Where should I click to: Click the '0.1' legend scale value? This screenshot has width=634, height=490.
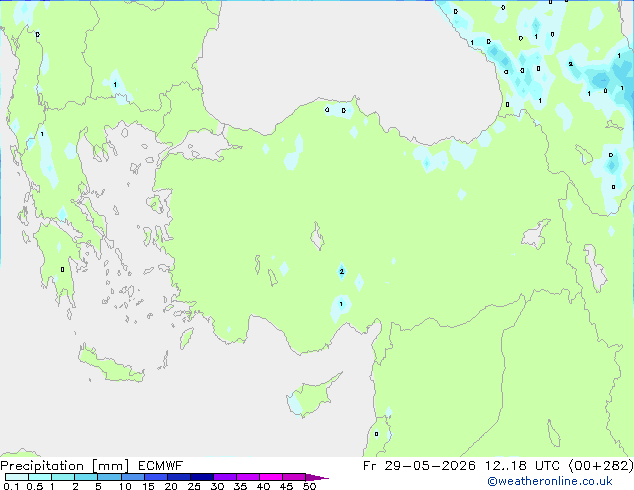point(11,486)
